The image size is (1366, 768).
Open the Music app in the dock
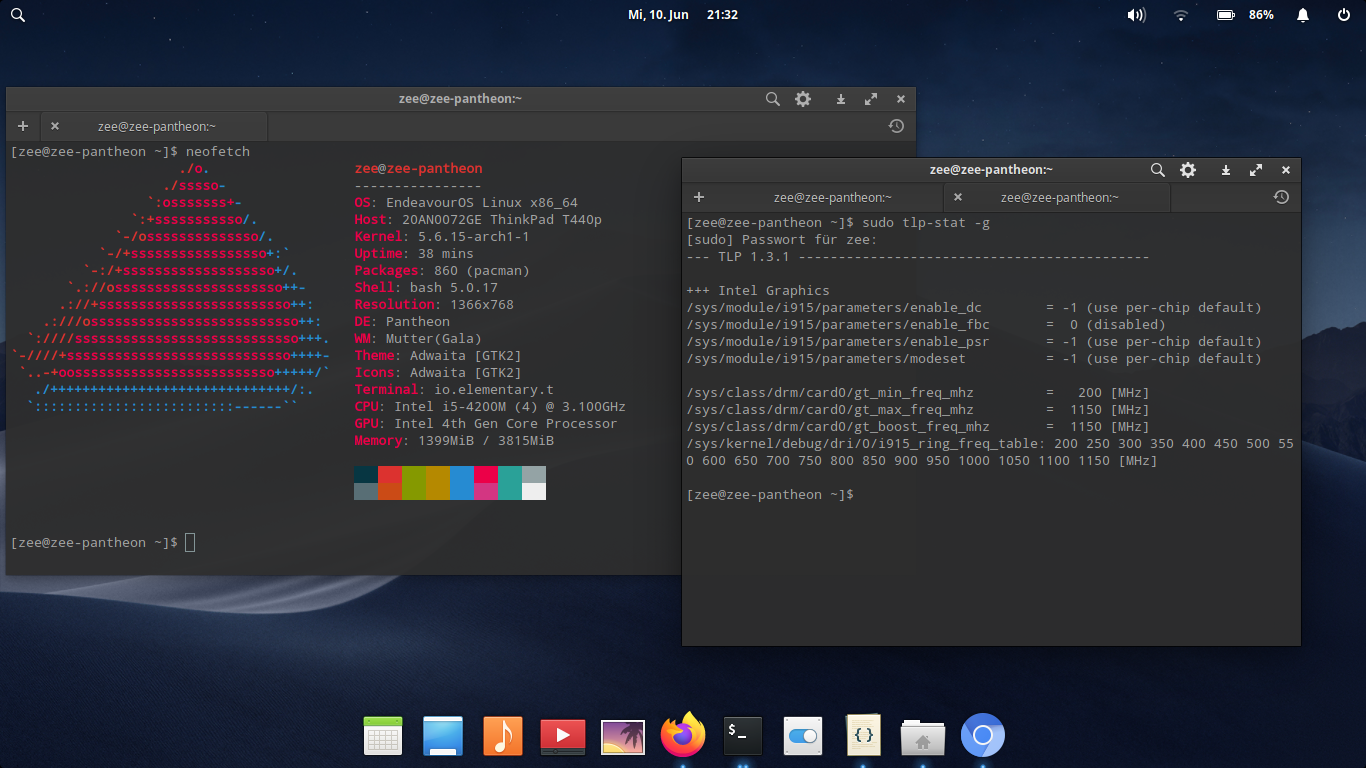point(502,736)
